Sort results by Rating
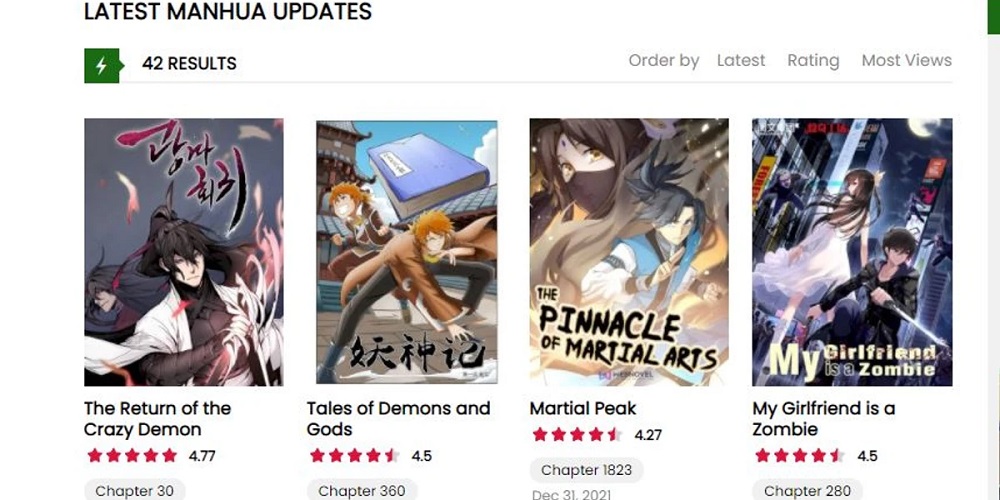Viewport: 1000px width, 500px height. click(x=813, y=61)
